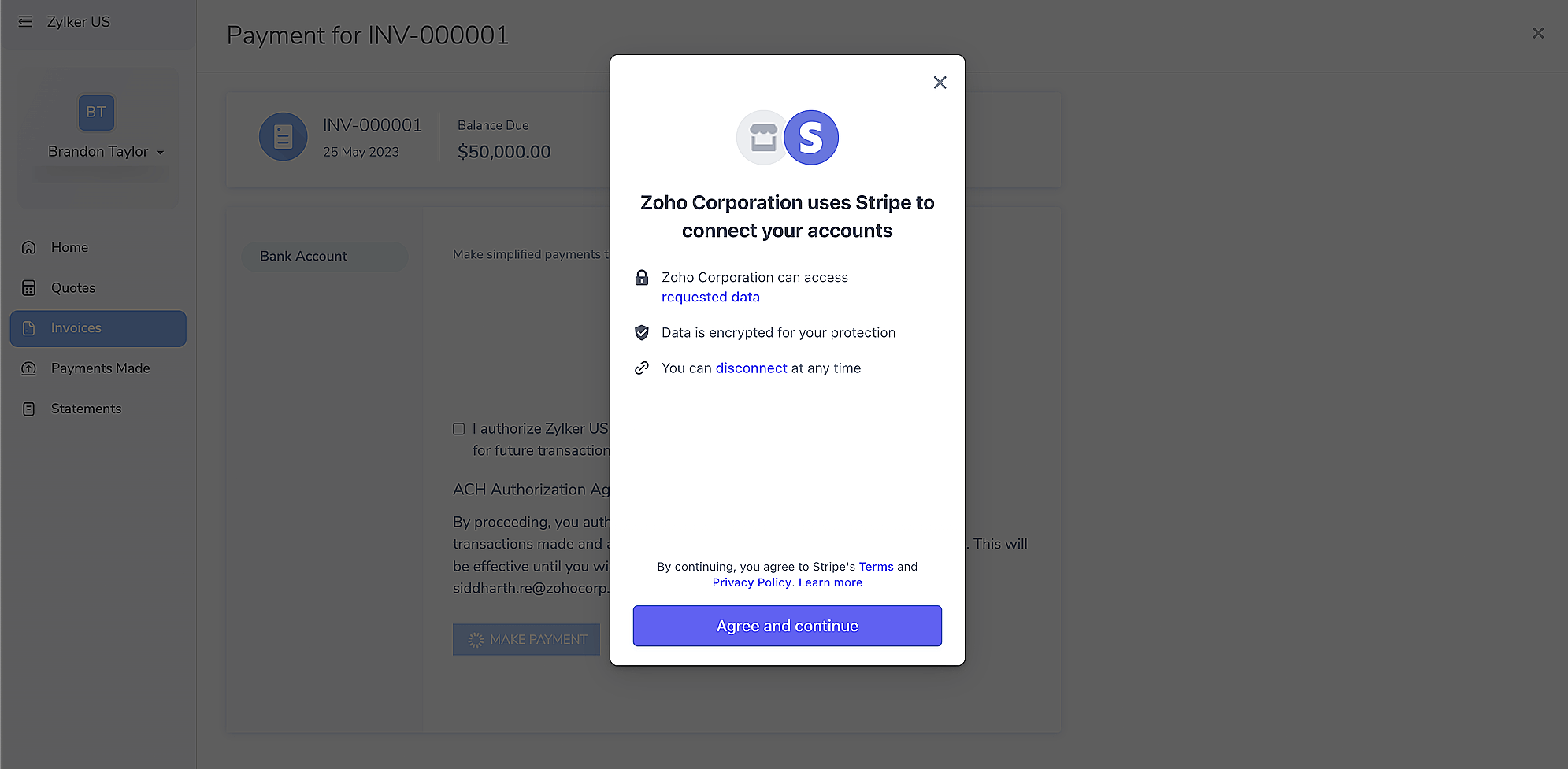Go to Quotes in the sidebar

point(72,288)
